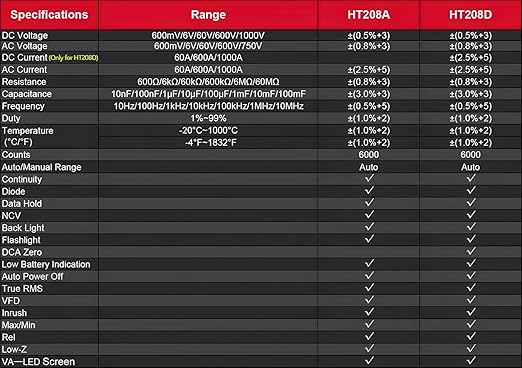Image resolution: width=522 pixels, height=368 pixels.
Task: Click the HT208A Continuity checkmark
Action: [369, 178]
